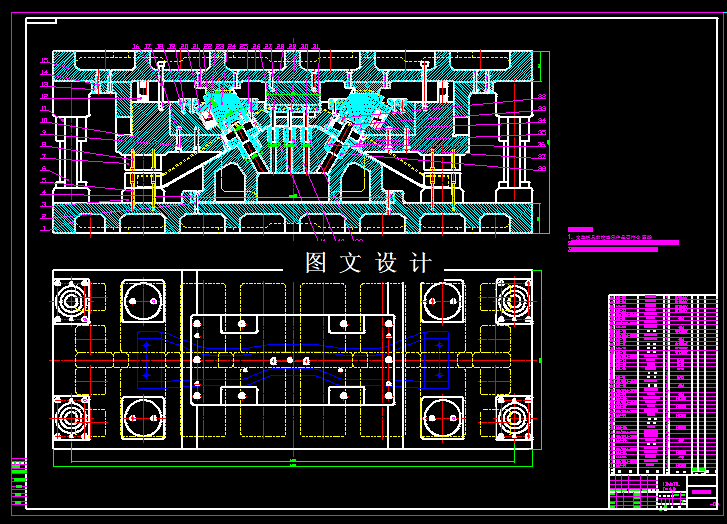This screenshot has height=524, width=727.
Task: Select part number label 10
Action: (x=45, y=121)
